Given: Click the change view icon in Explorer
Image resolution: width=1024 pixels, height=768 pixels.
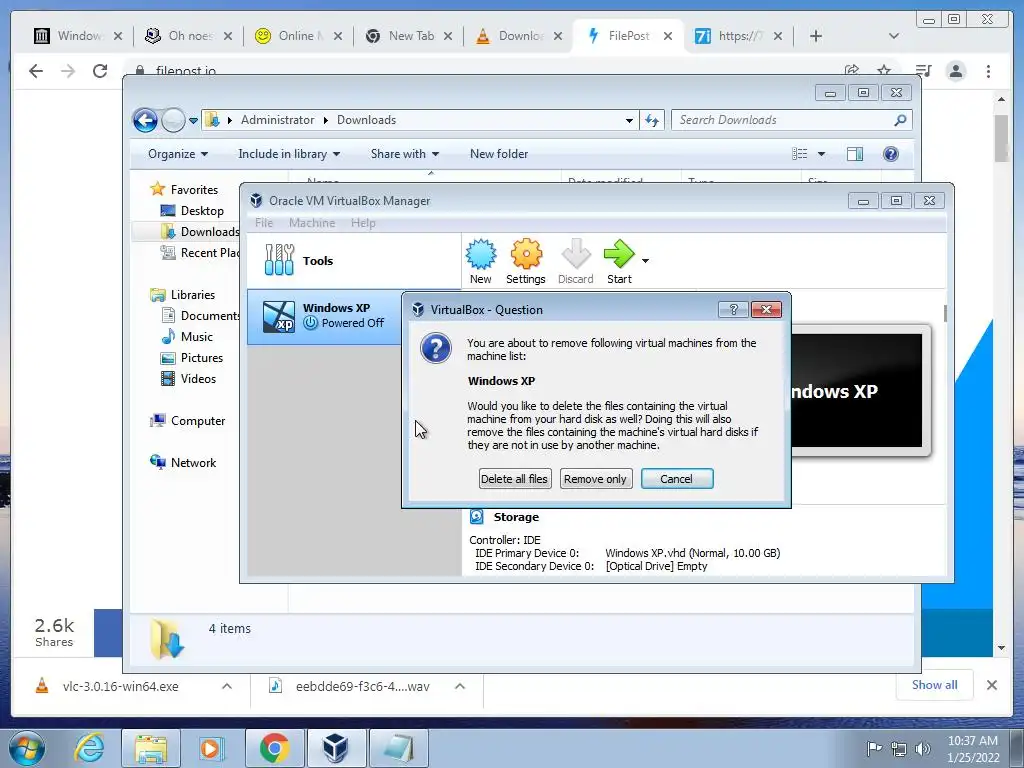Looking at the screenshot, I should pyautogui.click(x=799, y=154).
